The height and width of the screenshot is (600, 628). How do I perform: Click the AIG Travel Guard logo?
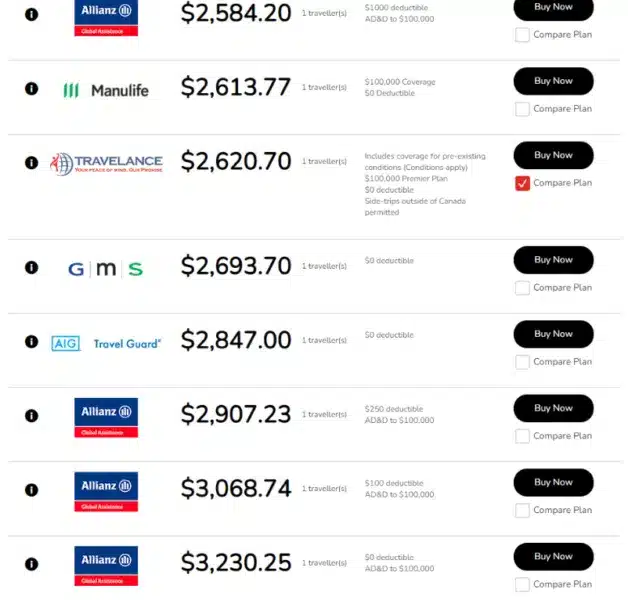tap(106, 343)
